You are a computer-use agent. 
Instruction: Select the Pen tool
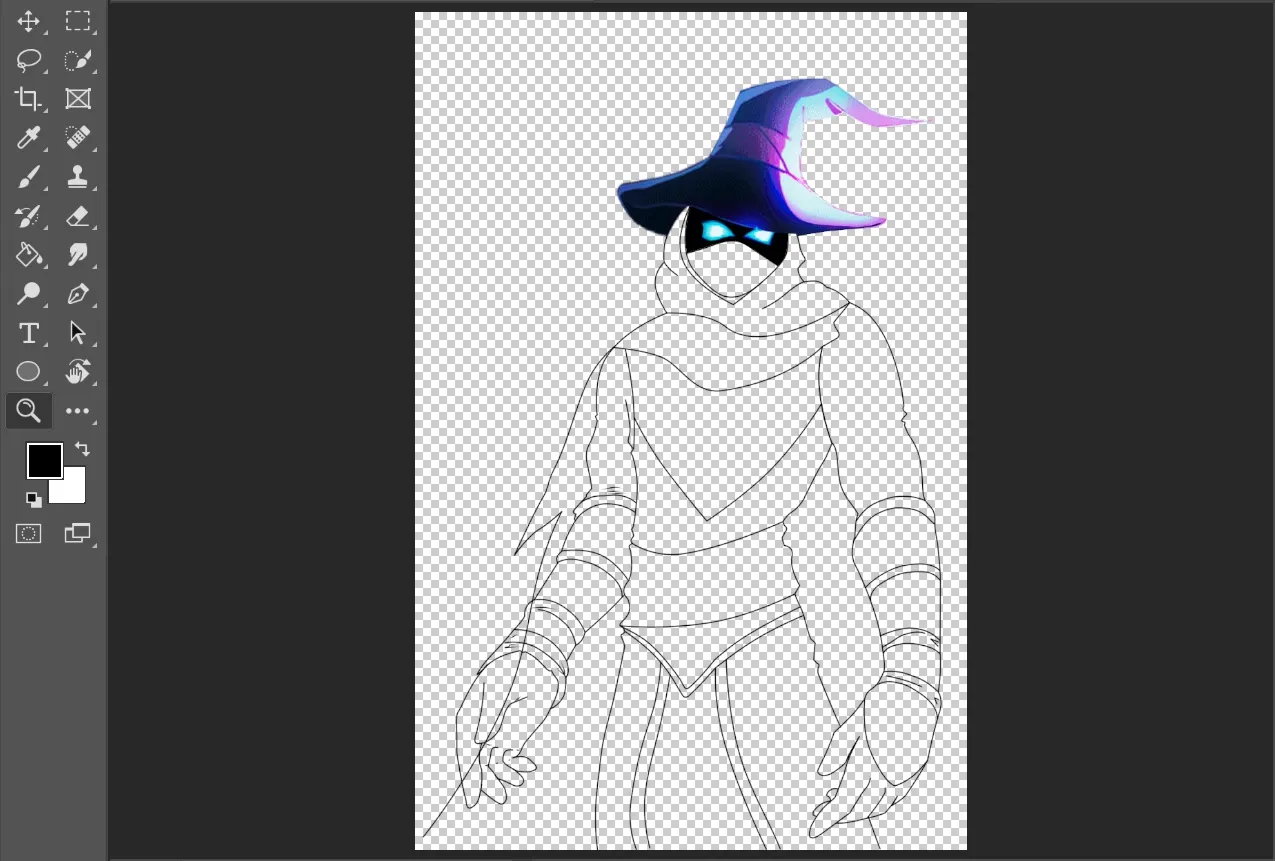point(77,294)
